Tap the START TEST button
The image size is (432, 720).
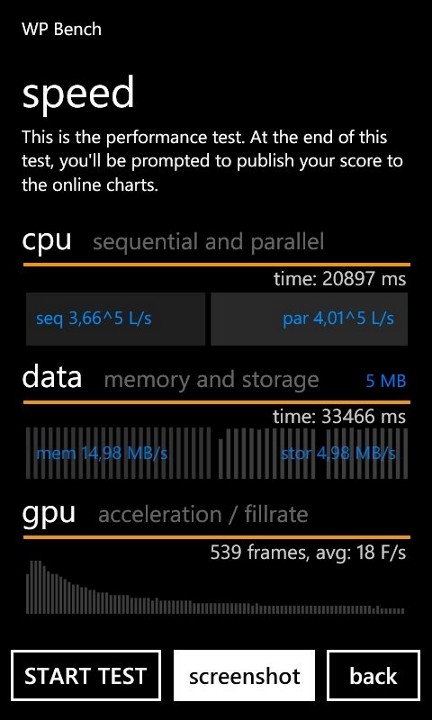[x=86, y=675]
